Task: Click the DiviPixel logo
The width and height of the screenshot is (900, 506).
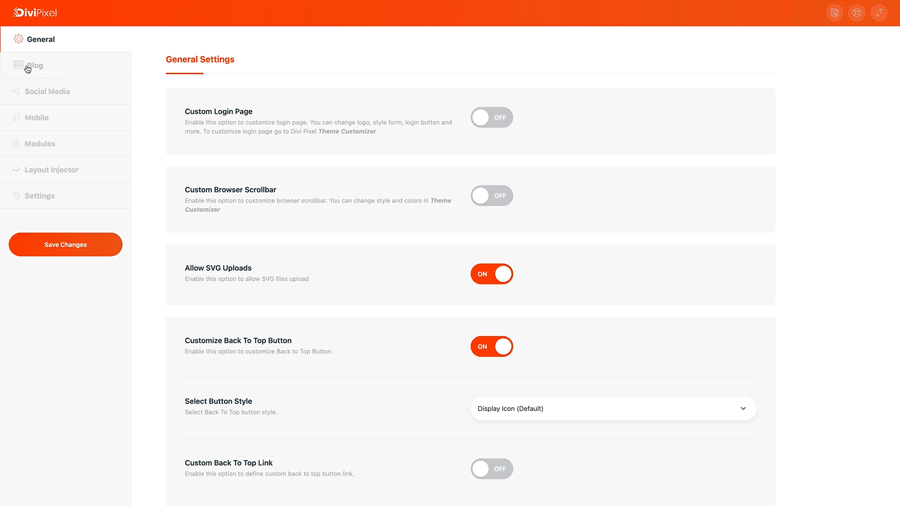Action: 35,13
